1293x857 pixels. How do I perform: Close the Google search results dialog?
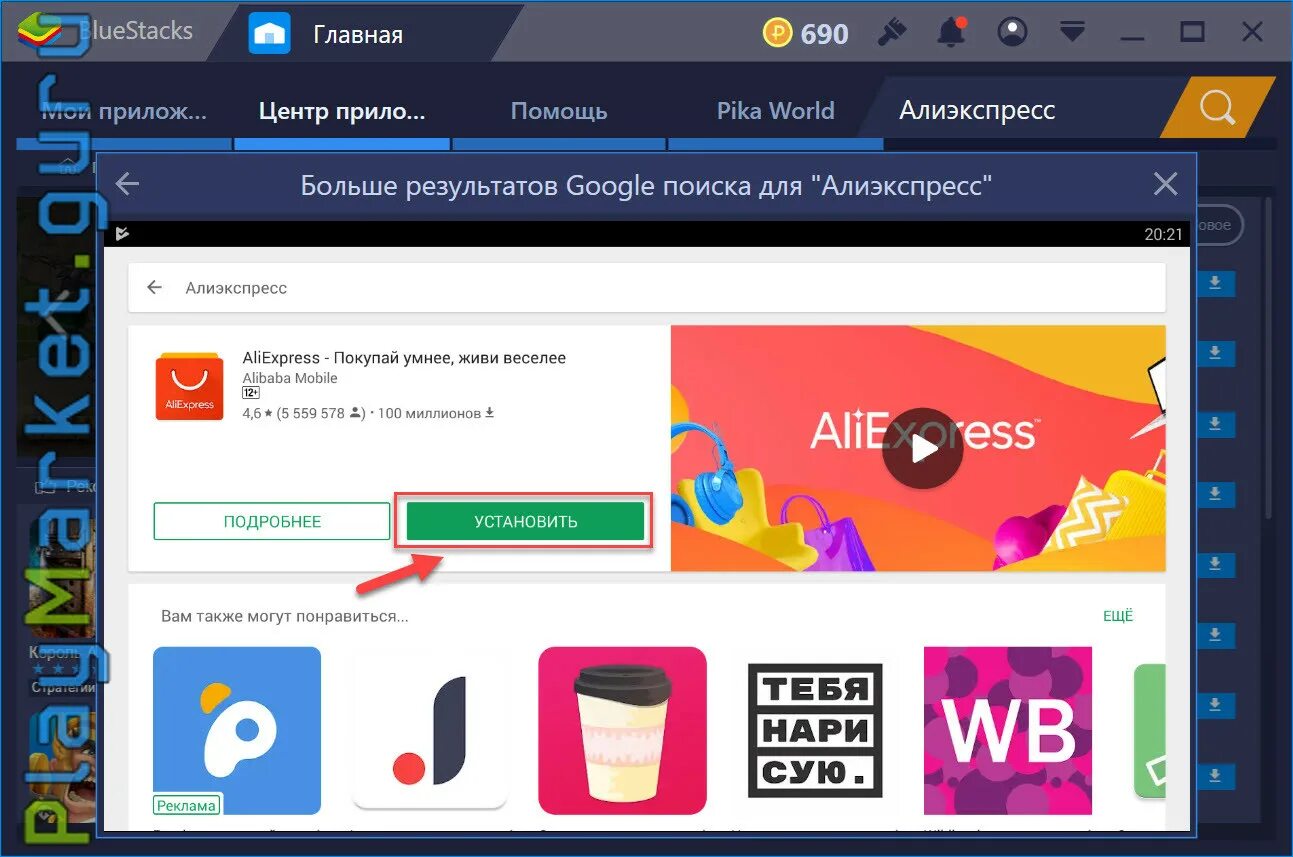[1165, 184]
